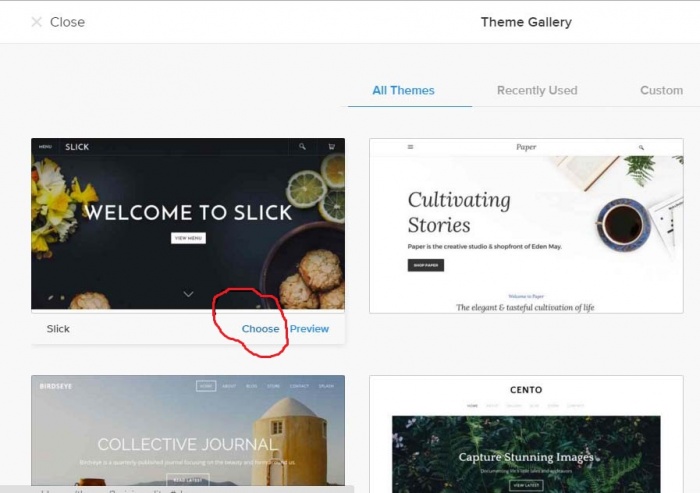Click the View Menu button in Slick preview

pos(188,238)
